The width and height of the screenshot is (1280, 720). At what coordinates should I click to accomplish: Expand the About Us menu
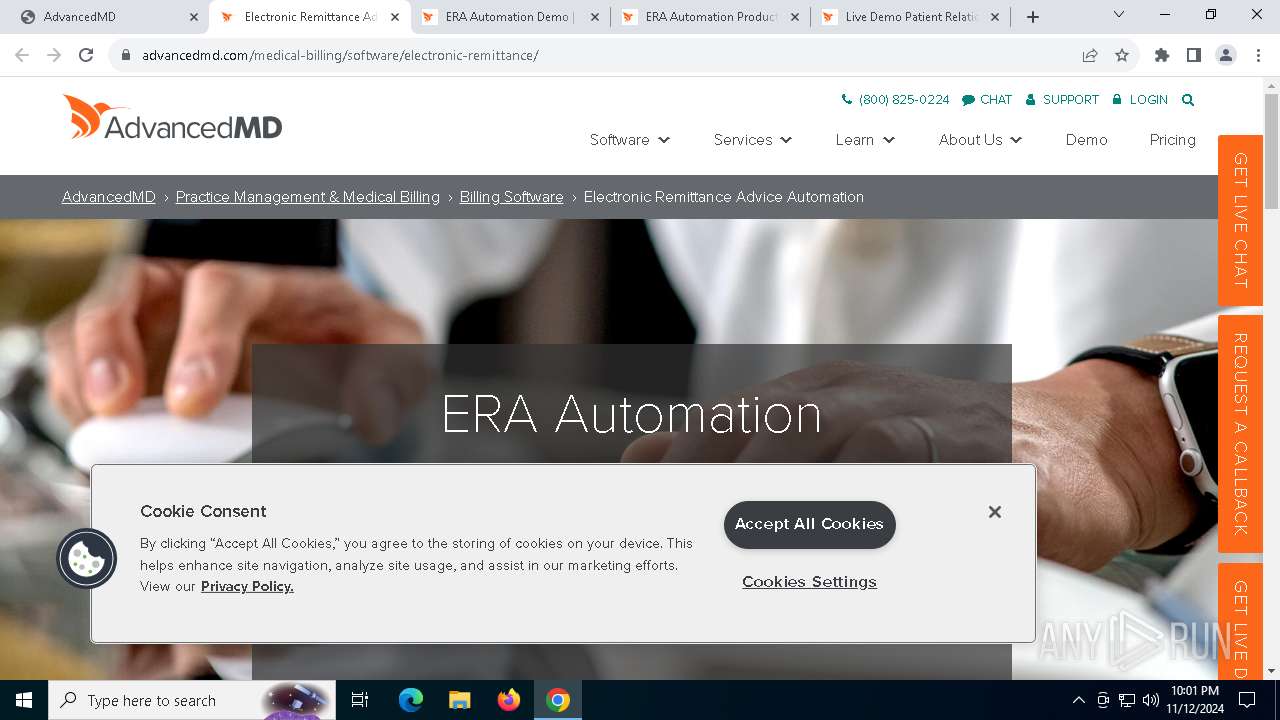(981, 140)
